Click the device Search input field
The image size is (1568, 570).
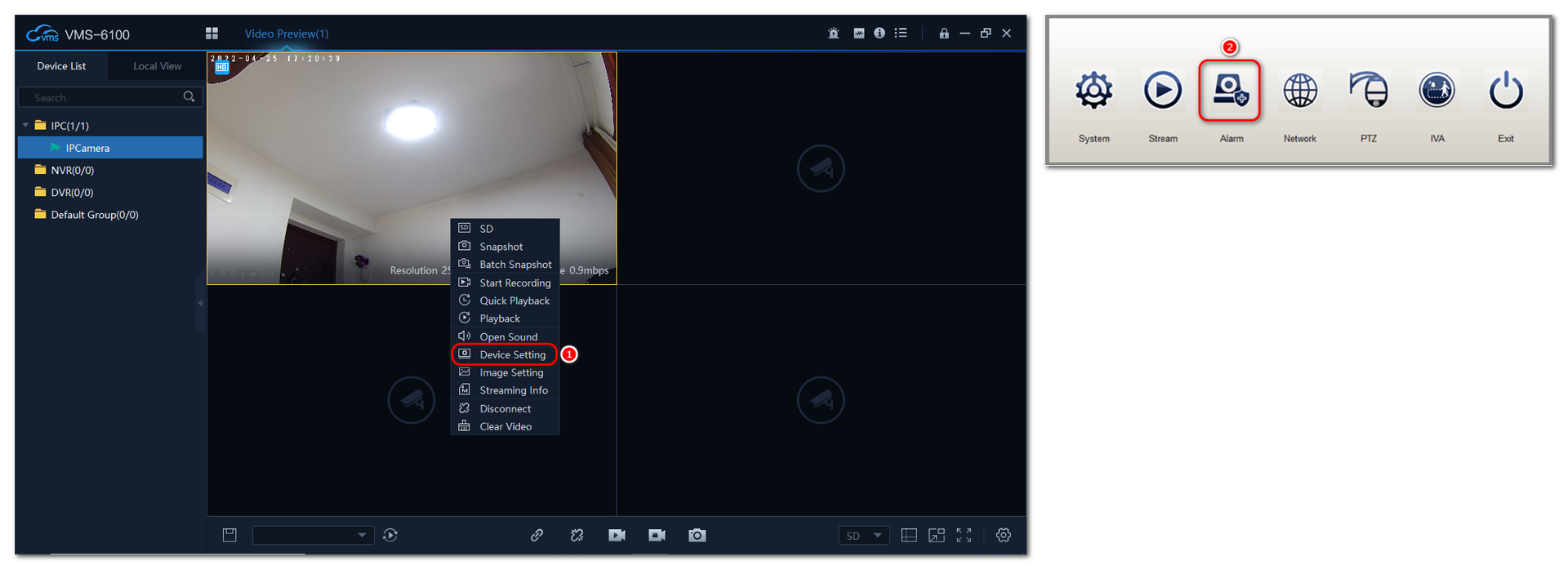[x=102, y=98]
